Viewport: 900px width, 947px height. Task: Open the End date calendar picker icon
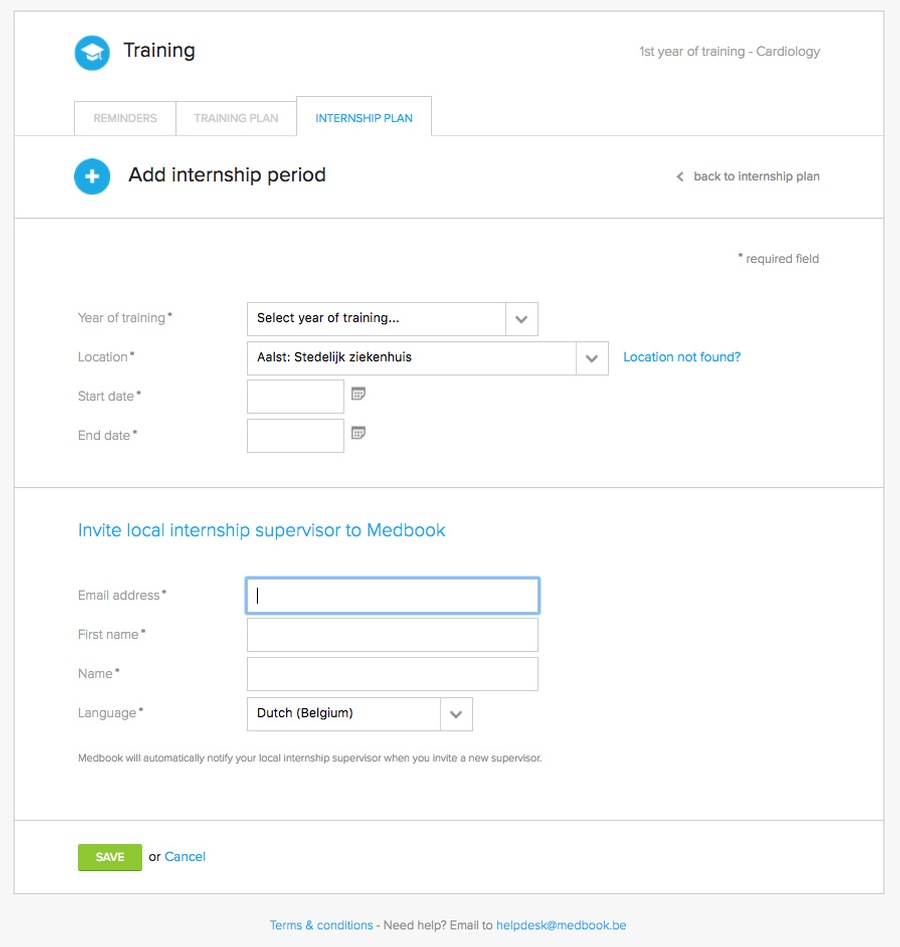(x=358, y=433)
